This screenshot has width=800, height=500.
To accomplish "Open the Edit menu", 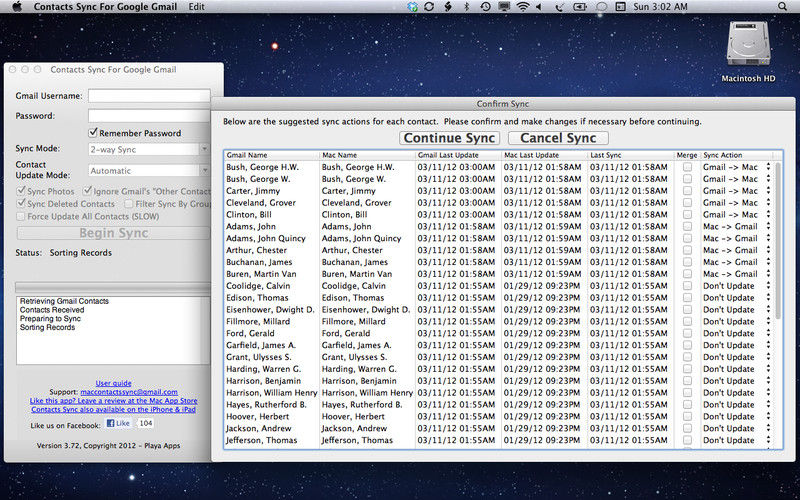I will 196,7.
